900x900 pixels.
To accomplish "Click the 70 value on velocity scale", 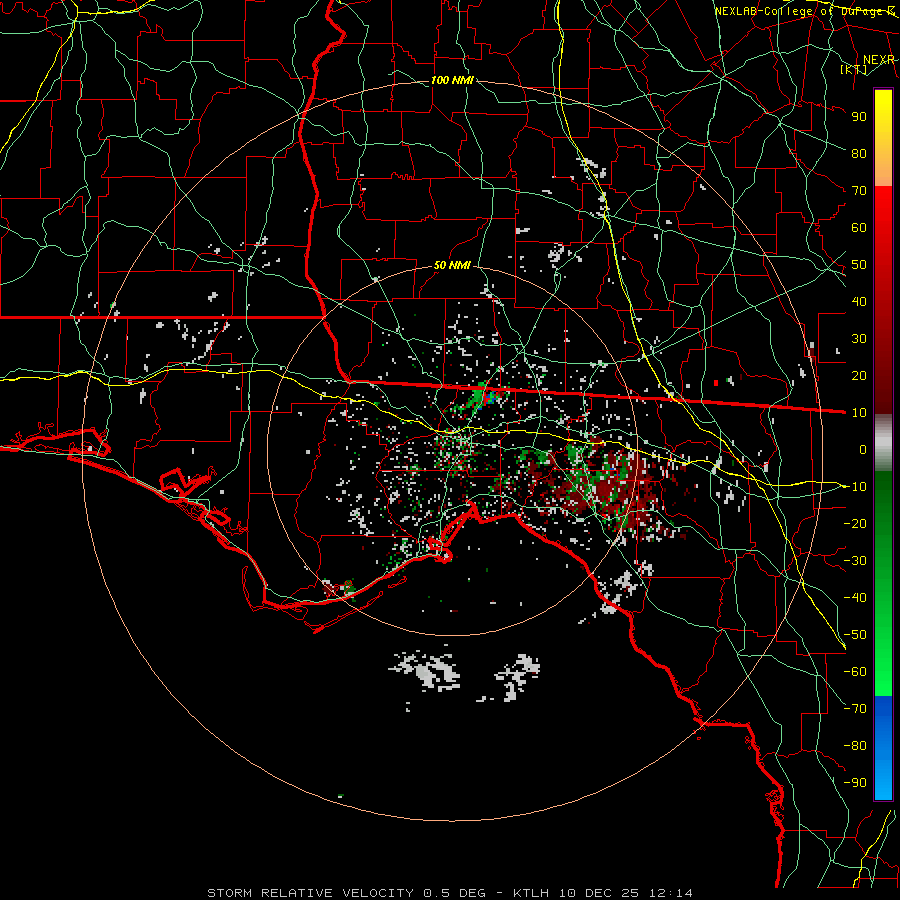I will (859, 191).
